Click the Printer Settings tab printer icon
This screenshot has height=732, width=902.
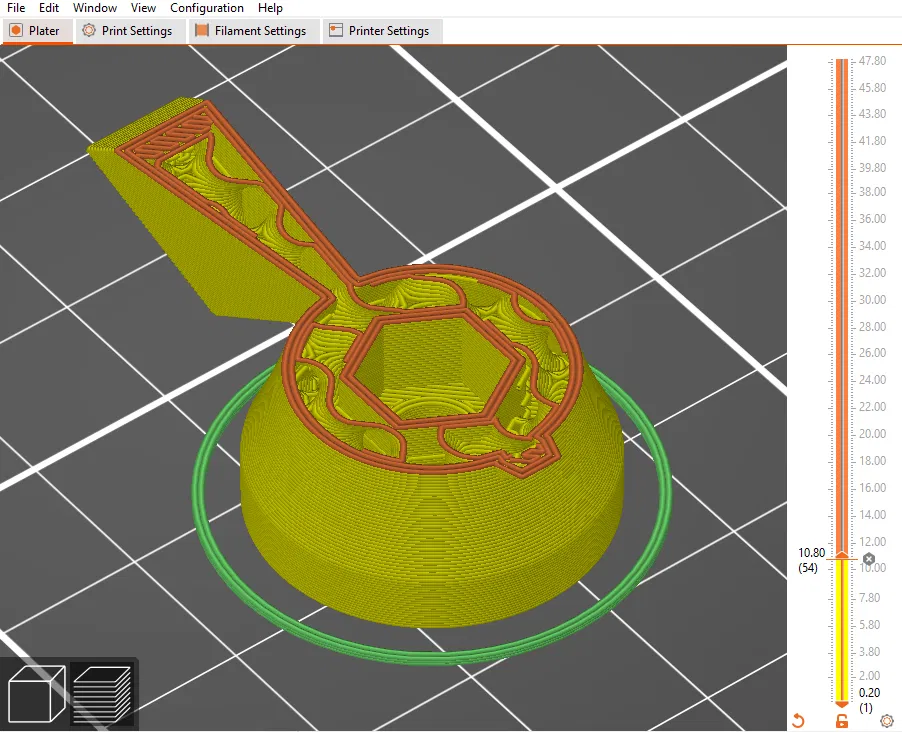coord(335,30)
